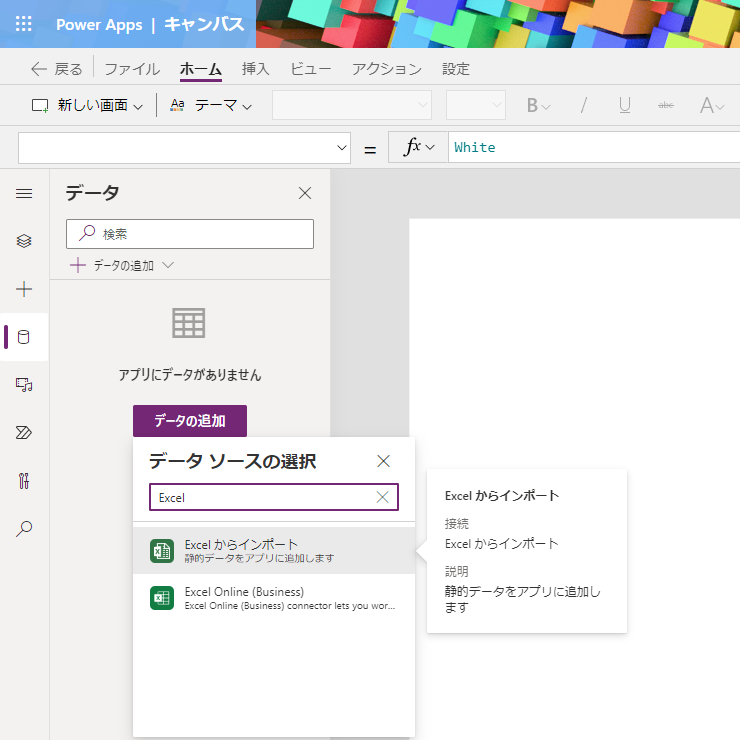Open the 設定 tab
Viewport: 740px width, 740px height.
point(455,69)
